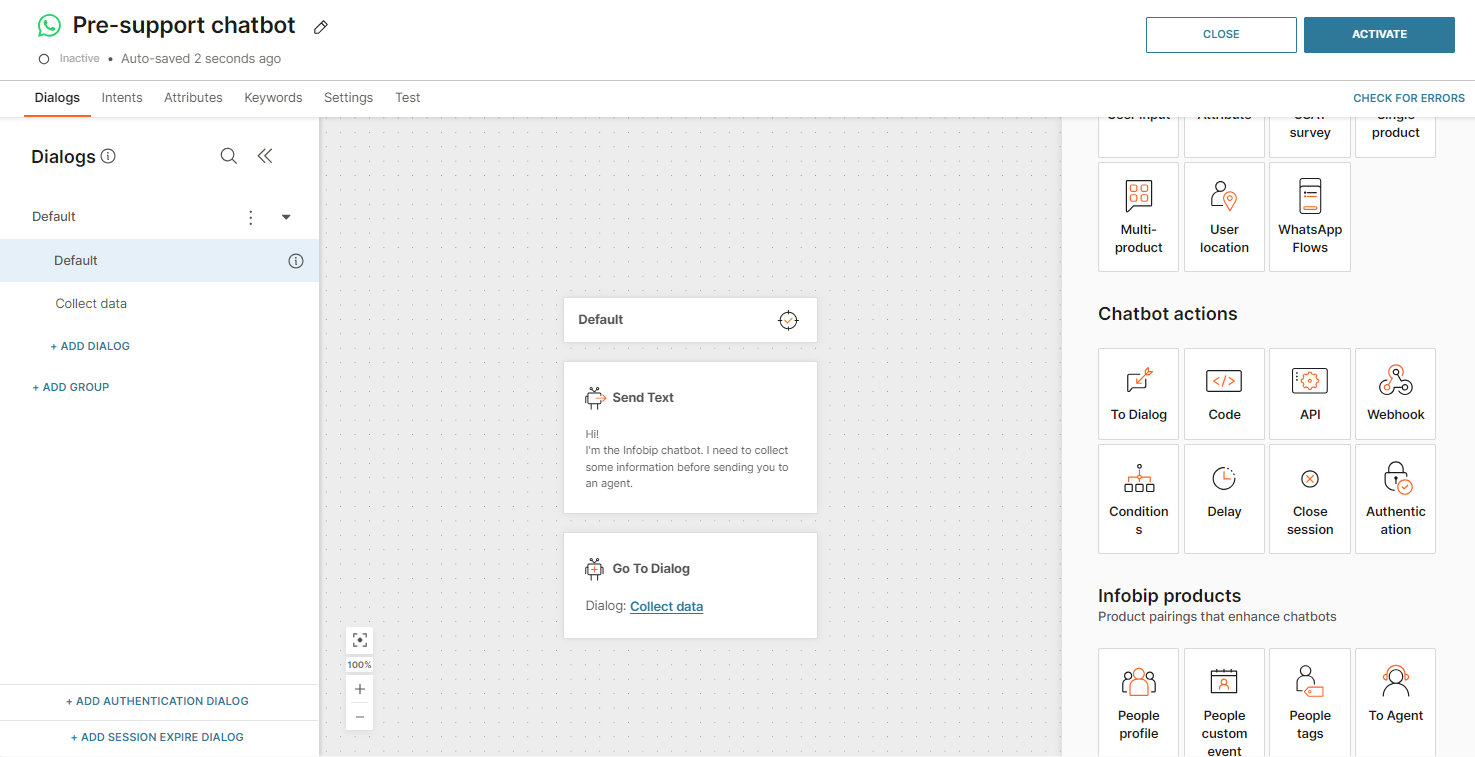
Task: Click Check for Errors
Action: (x=1408, y=98)
